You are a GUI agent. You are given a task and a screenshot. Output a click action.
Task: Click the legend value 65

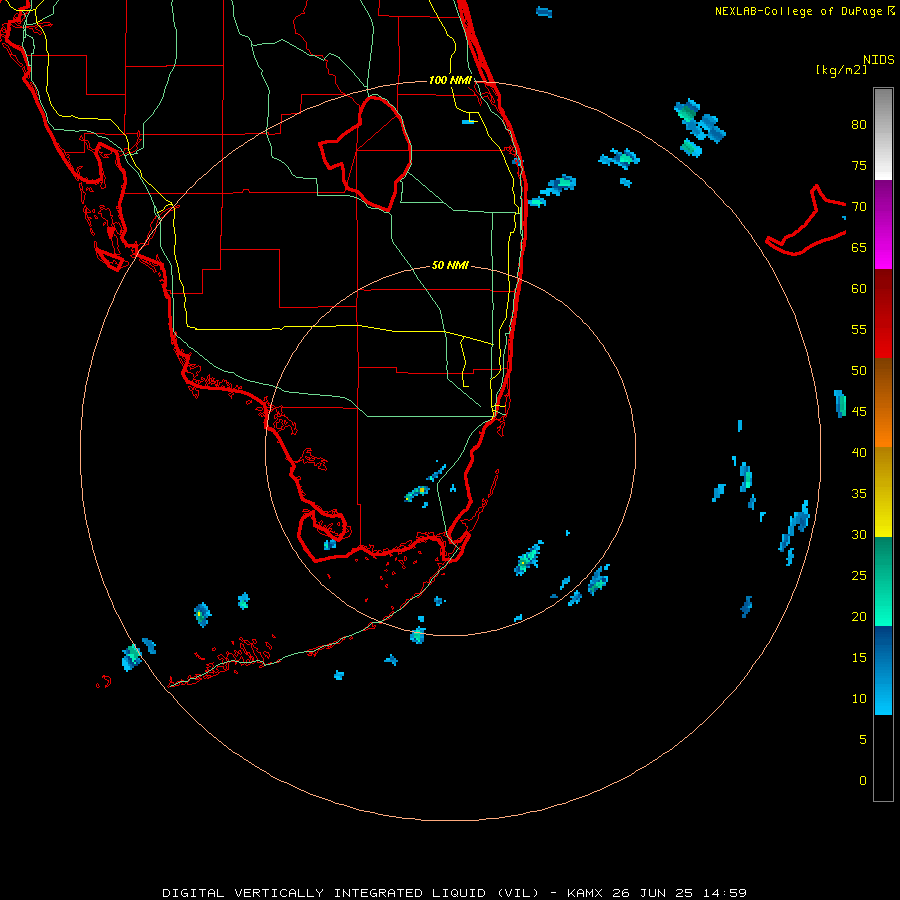pyautogui.click(x=859, y=247)
